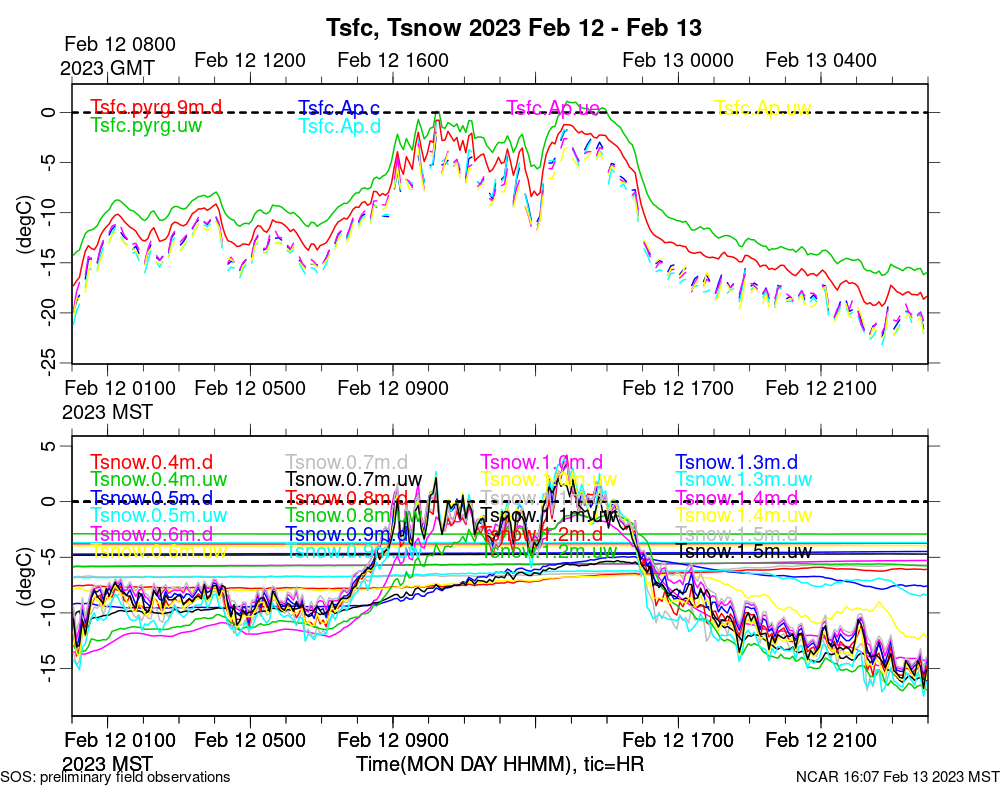Screen dimensions: 1000x800
Task: Click the 'Feb 13 0000' top axis label
Action: pos(678,61)
